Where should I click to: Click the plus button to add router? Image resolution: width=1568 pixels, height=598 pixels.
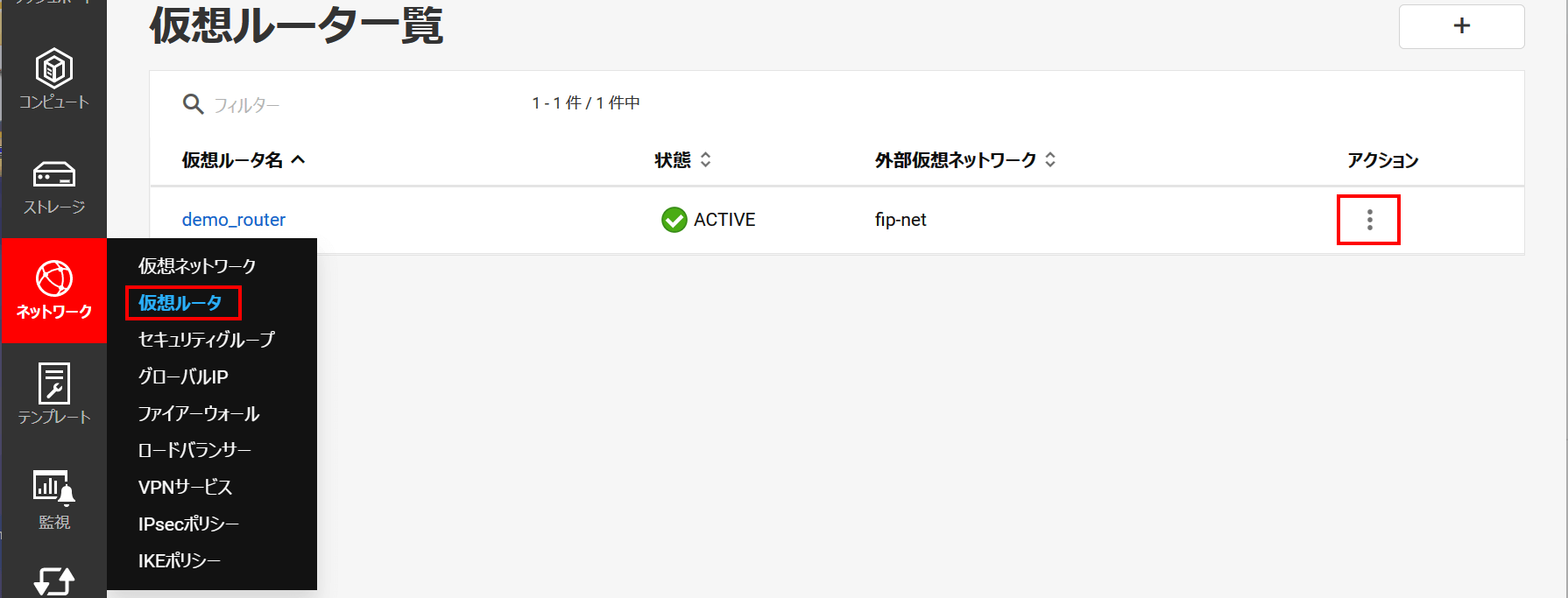pyautogui.click(x=1461, y=26)
